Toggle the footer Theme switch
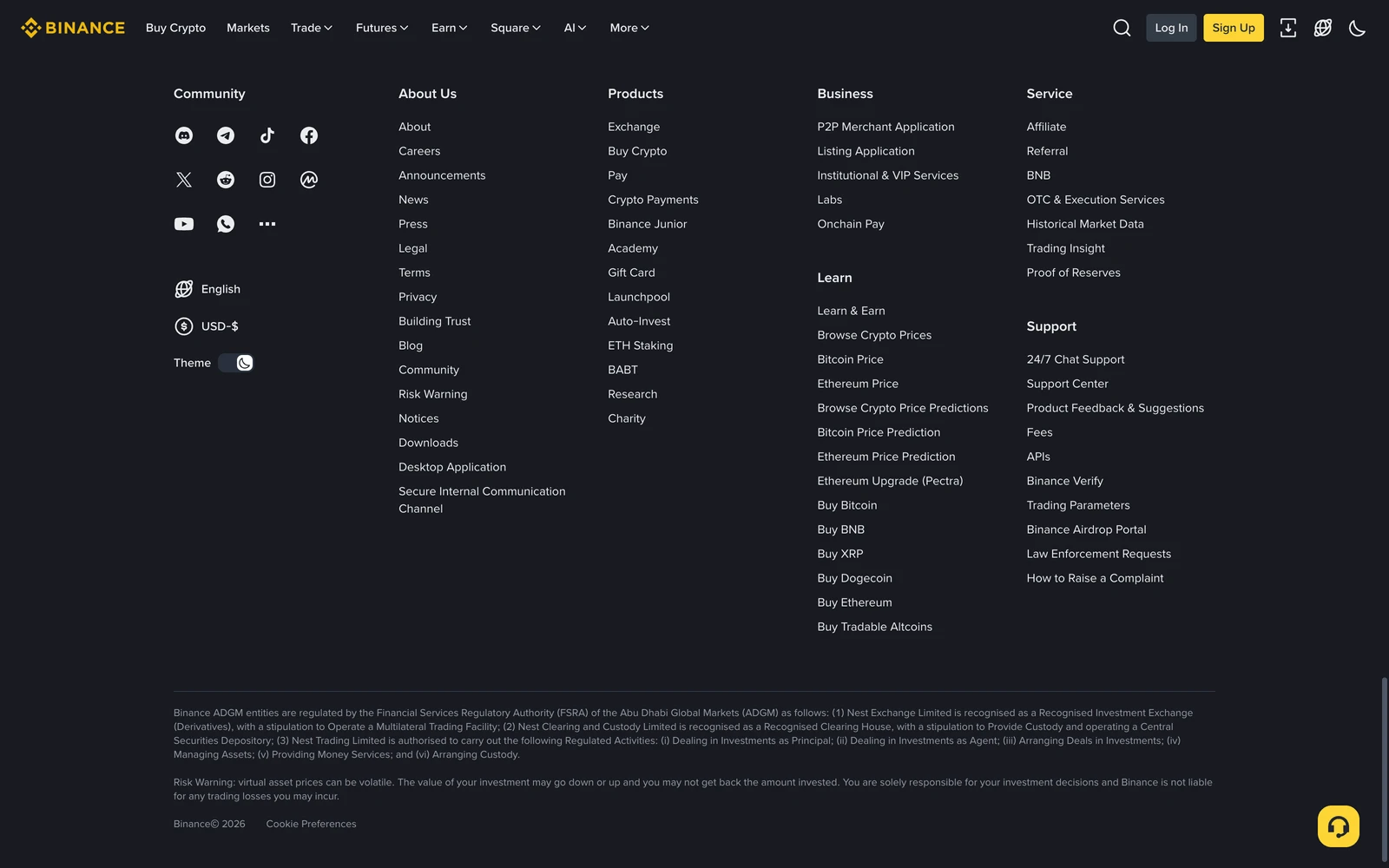The height and width of the screenshot is (868, 1389). click(235, 363)
